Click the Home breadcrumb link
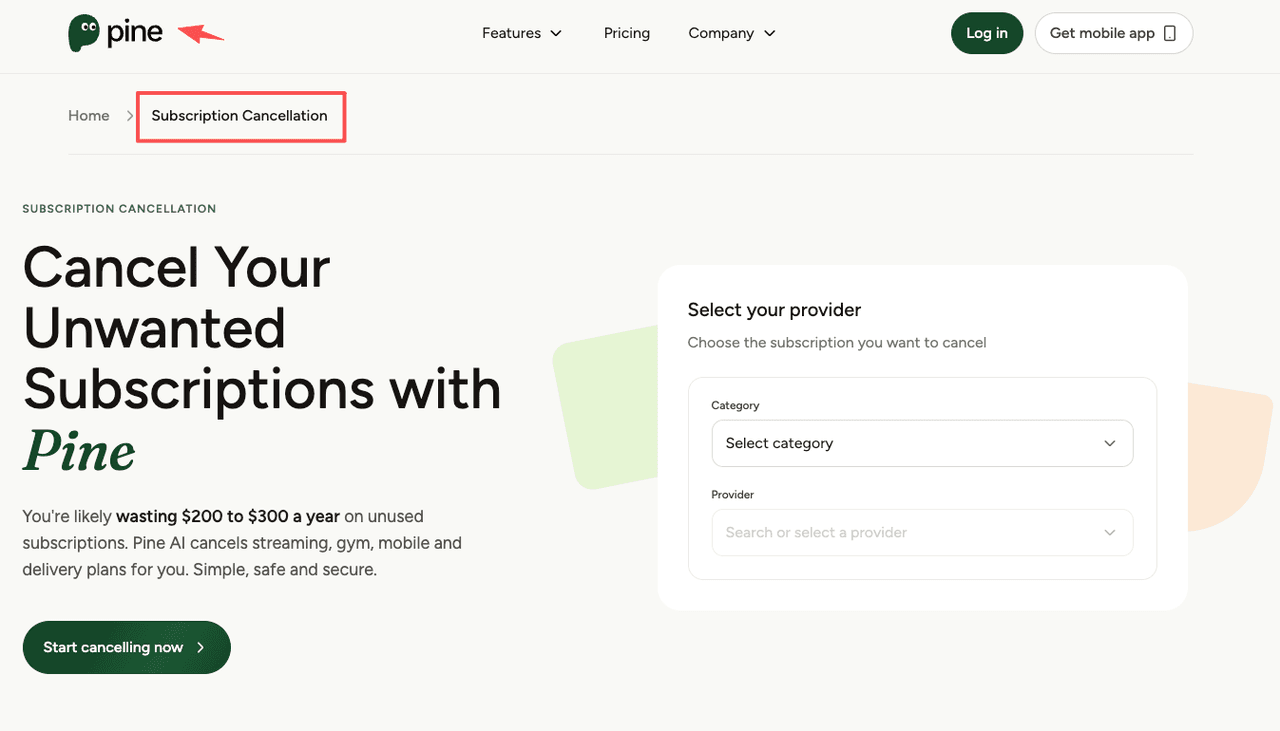The height and width of the screenshot is (731, 1280). point(88,115)
